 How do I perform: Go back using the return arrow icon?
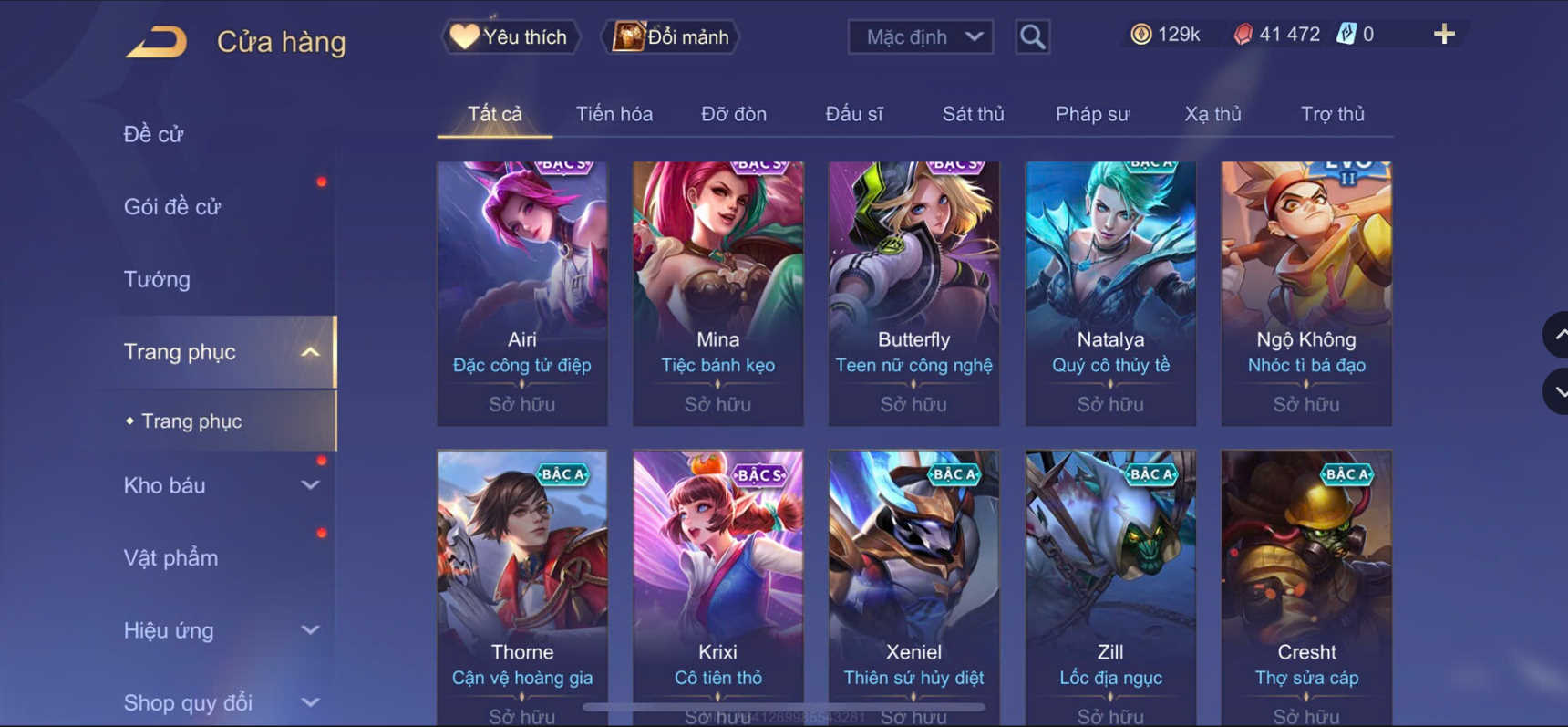tap(156, 42)
